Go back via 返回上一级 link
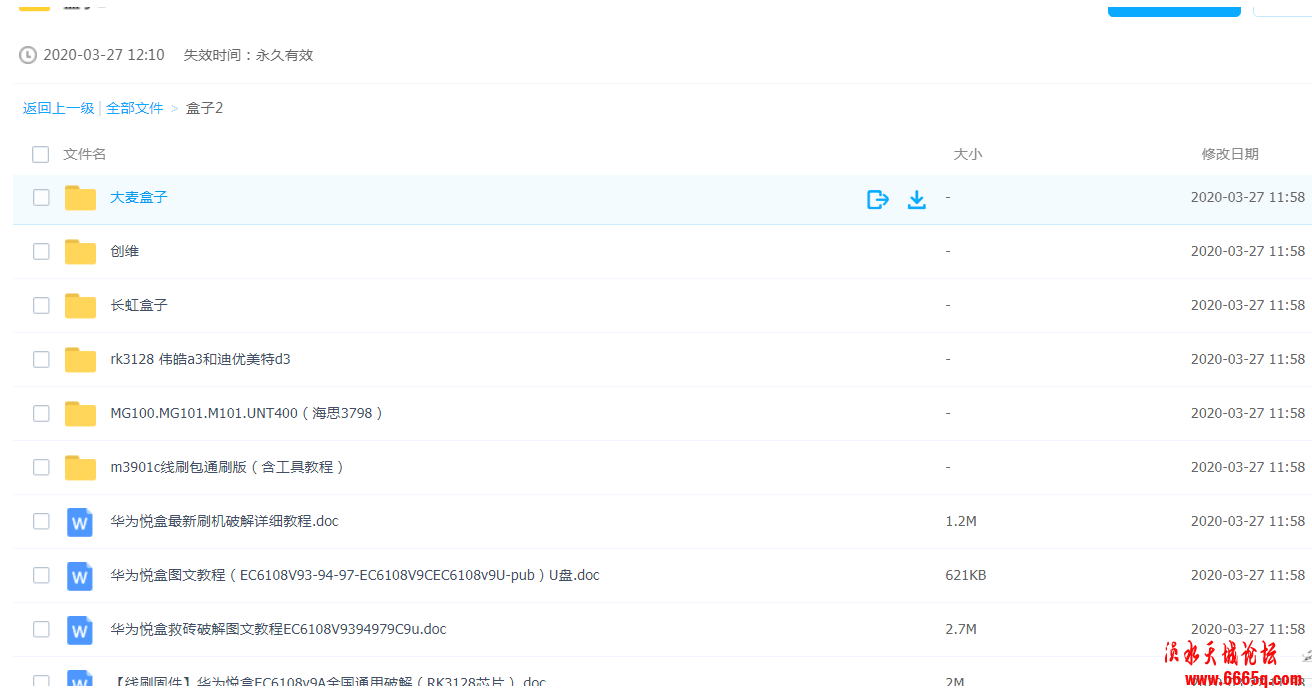 pyautogui.click(x=59, y=108)
